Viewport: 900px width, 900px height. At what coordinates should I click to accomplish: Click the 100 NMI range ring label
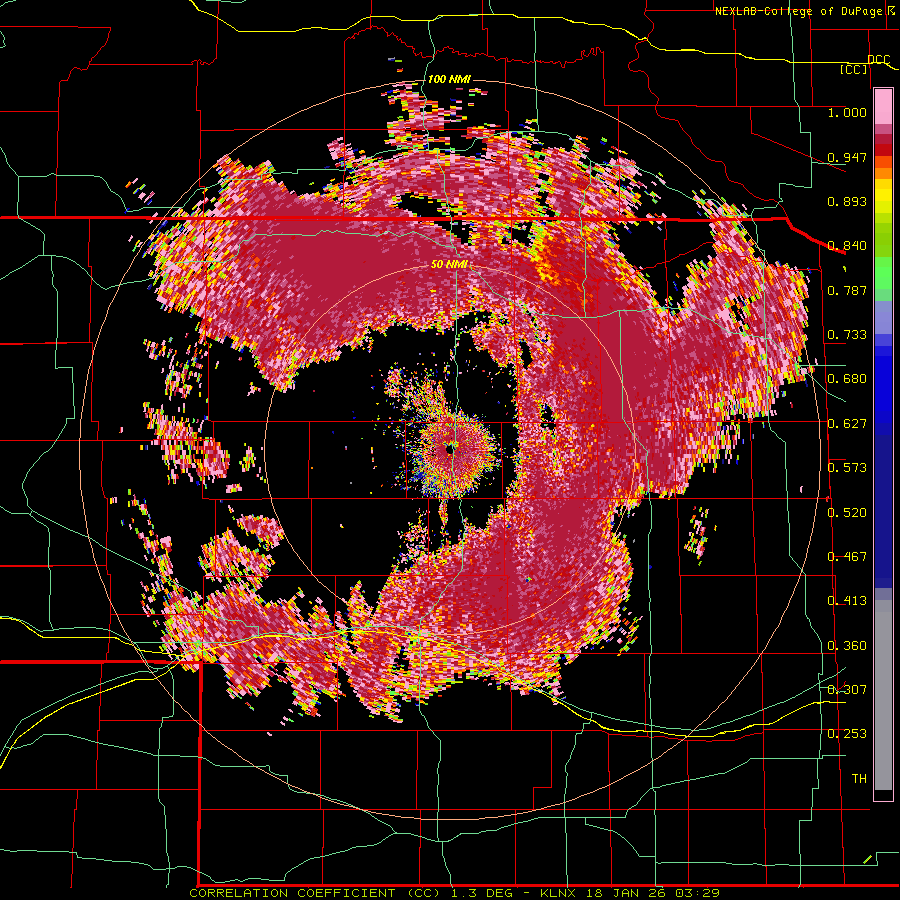[x=449, y=79]
